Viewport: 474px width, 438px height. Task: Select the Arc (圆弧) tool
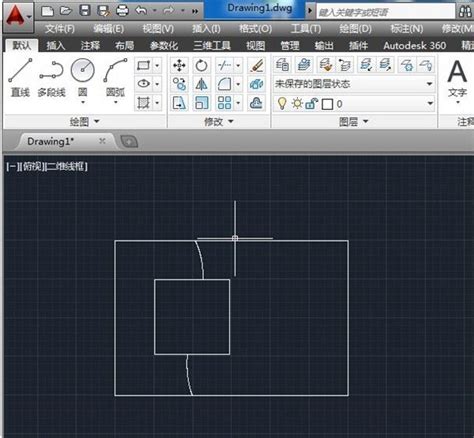tap(115, 78)
